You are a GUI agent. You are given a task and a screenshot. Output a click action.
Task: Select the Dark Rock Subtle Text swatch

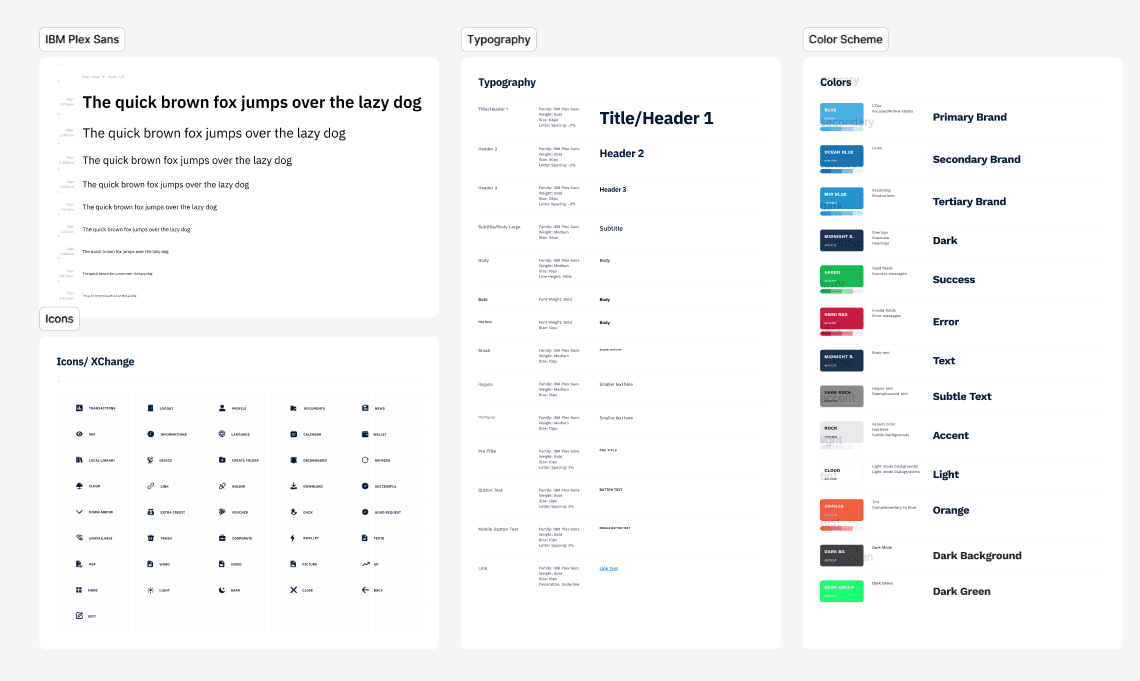point(842,396)
